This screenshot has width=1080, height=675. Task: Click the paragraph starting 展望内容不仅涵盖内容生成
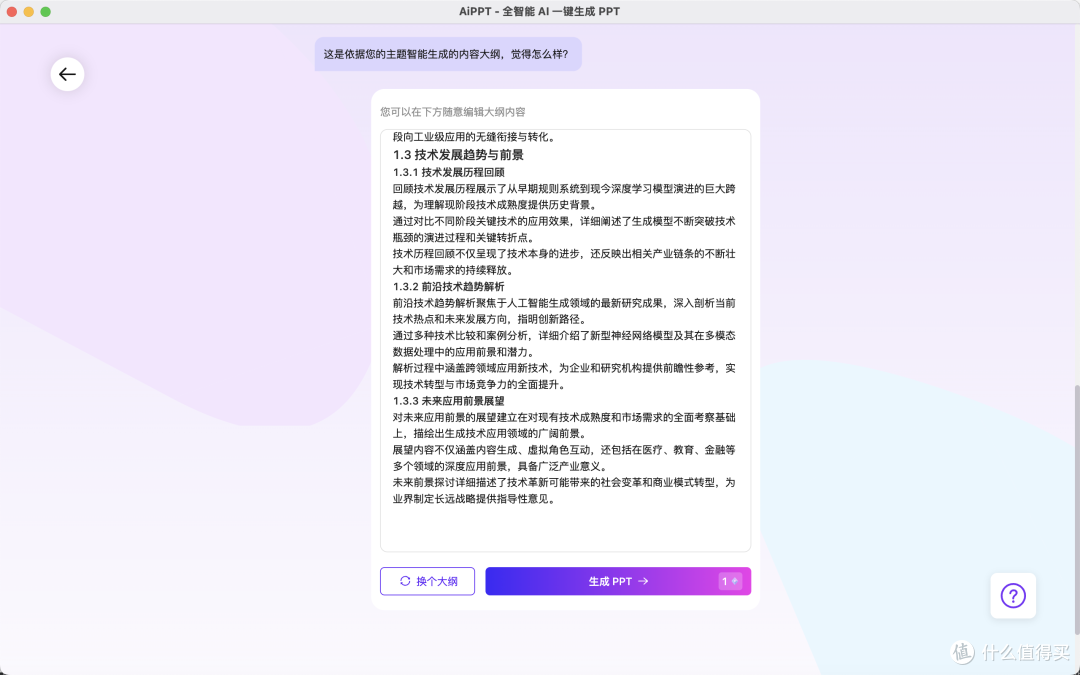[564, 458]
